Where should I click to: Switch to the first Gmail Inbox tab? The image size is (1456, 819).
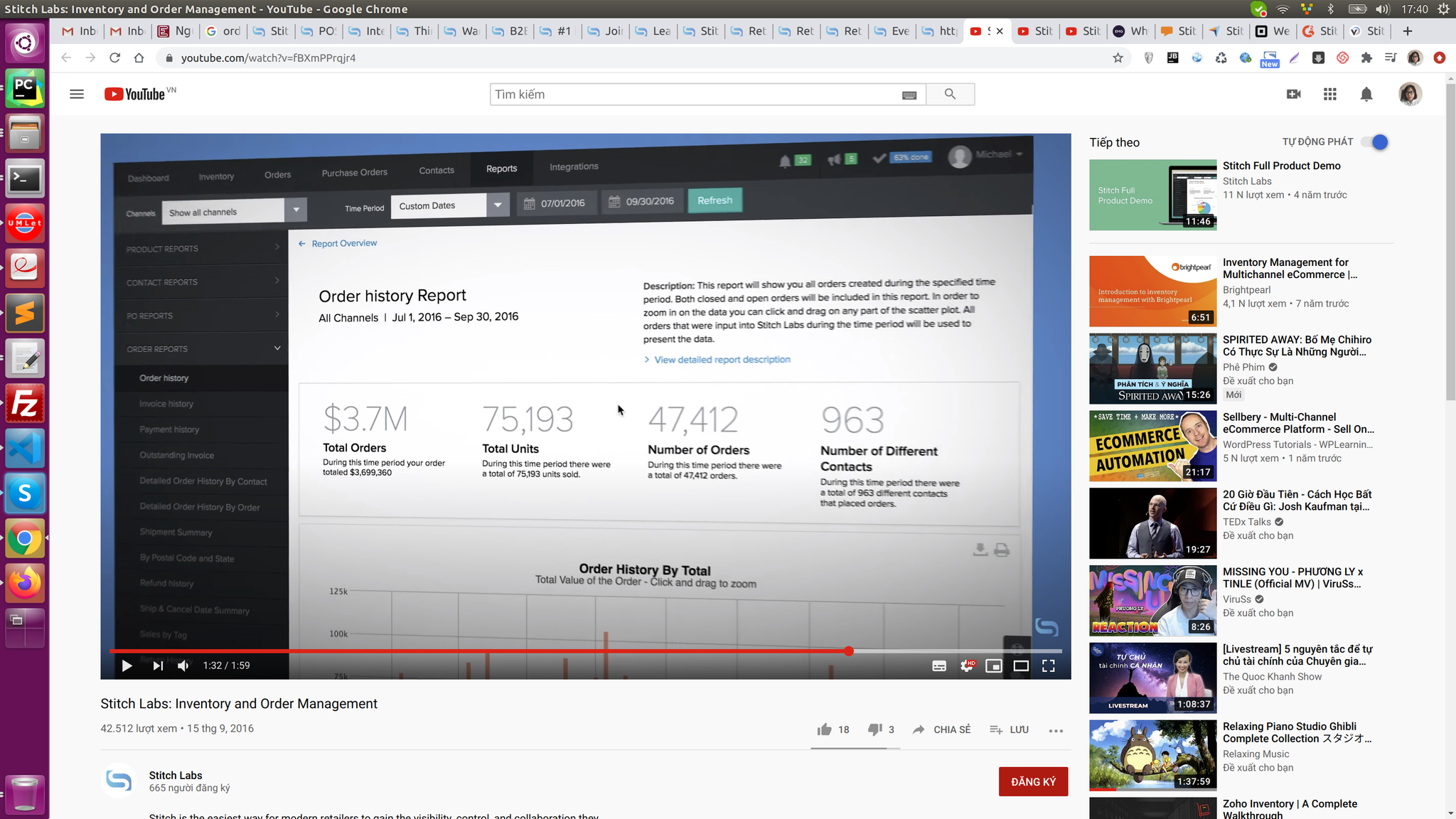click(79, 31)
